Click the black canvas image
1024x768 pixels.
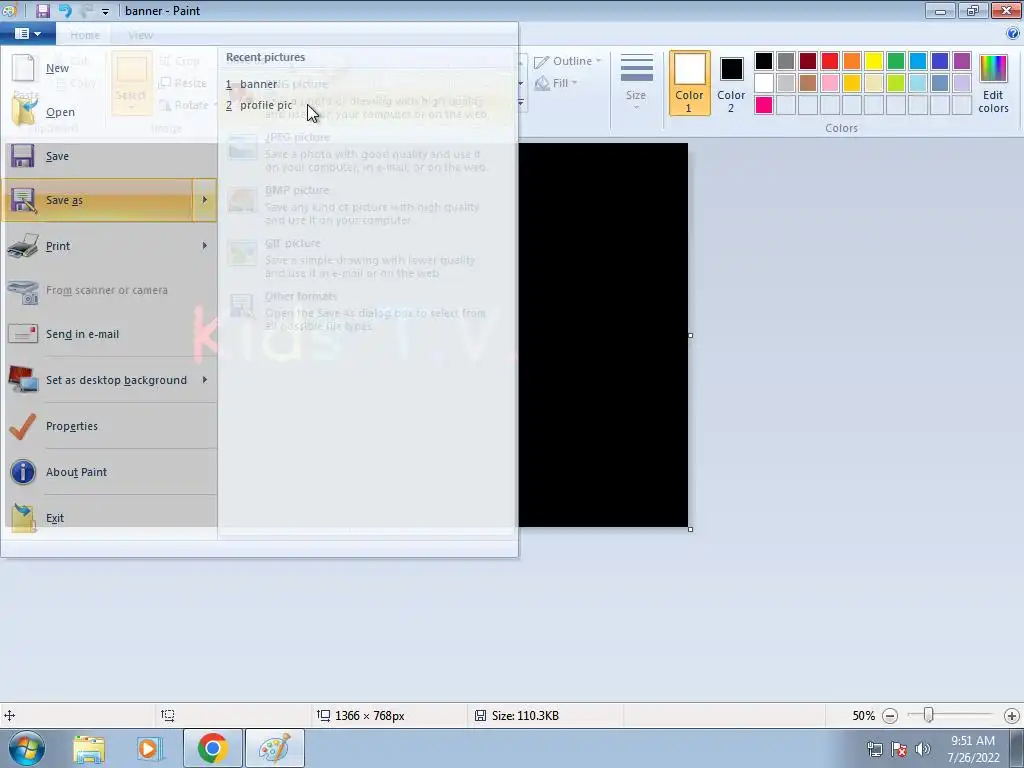pos(603,335)
